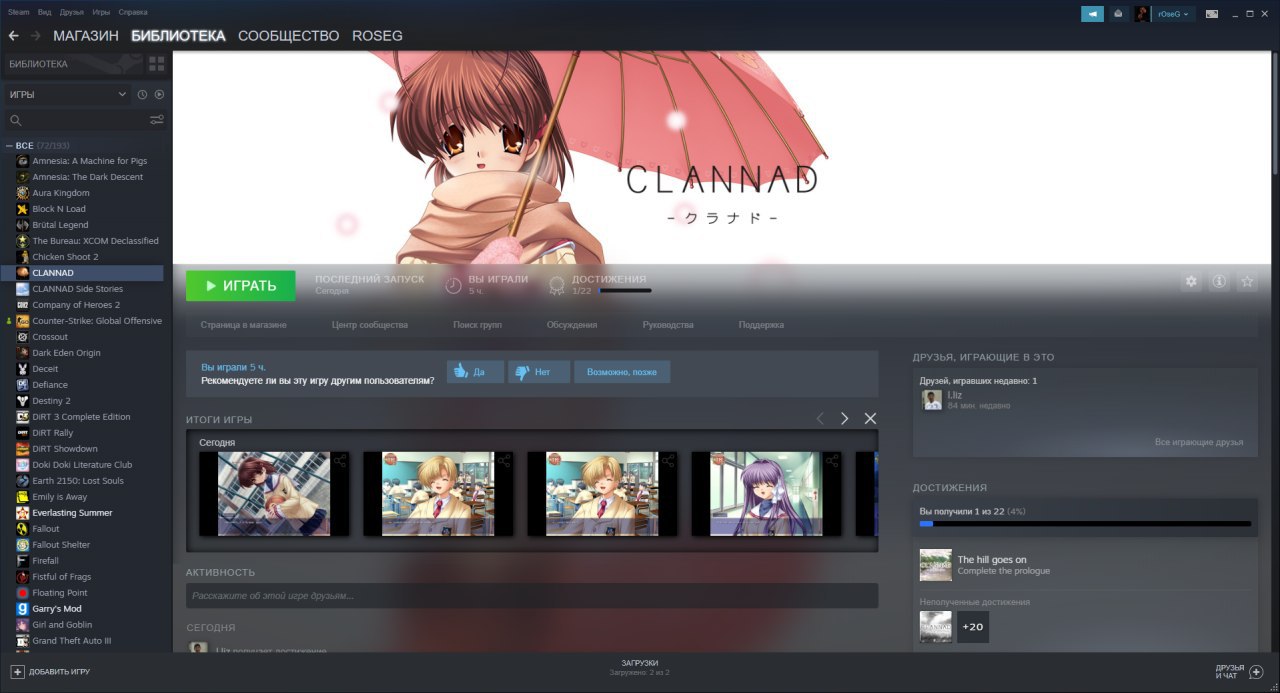
Task: Choose Возможно, позже option
Action: coord(622,372)
